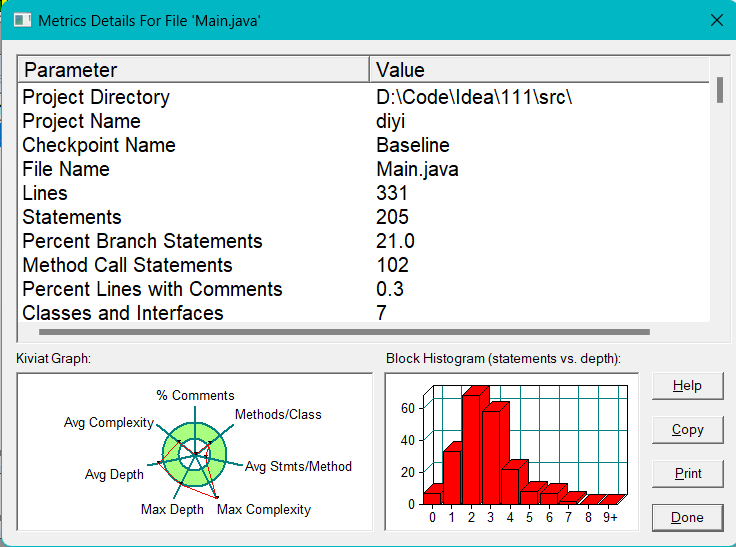Click the Baseline value
Screen dimensions: 736x547
[x=413, y=145]
